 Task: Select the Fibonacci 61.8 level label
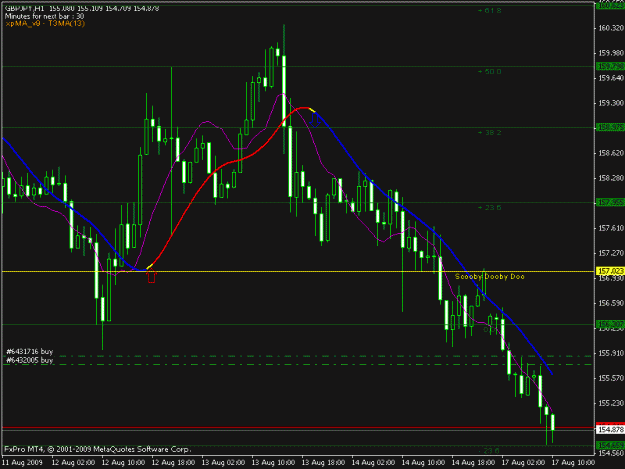pos(490,10)
